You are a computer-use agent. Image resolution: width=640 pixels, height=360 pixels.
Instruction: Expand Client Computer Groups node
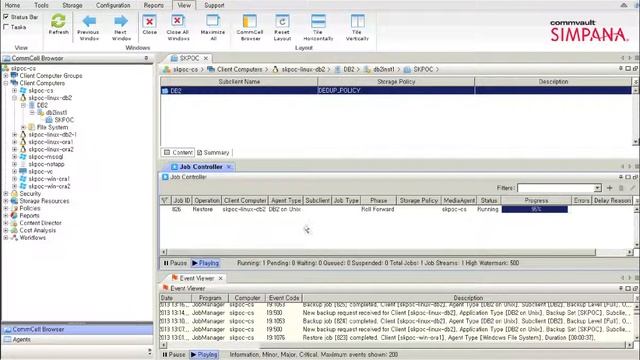6,76
